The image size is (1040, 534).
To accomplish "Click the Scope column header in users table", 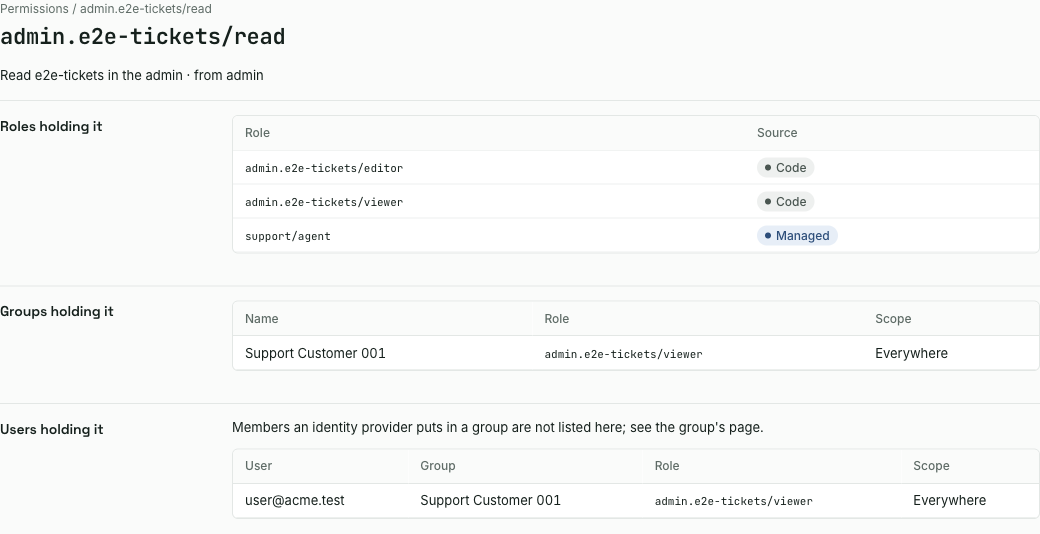I will [931, 466].
